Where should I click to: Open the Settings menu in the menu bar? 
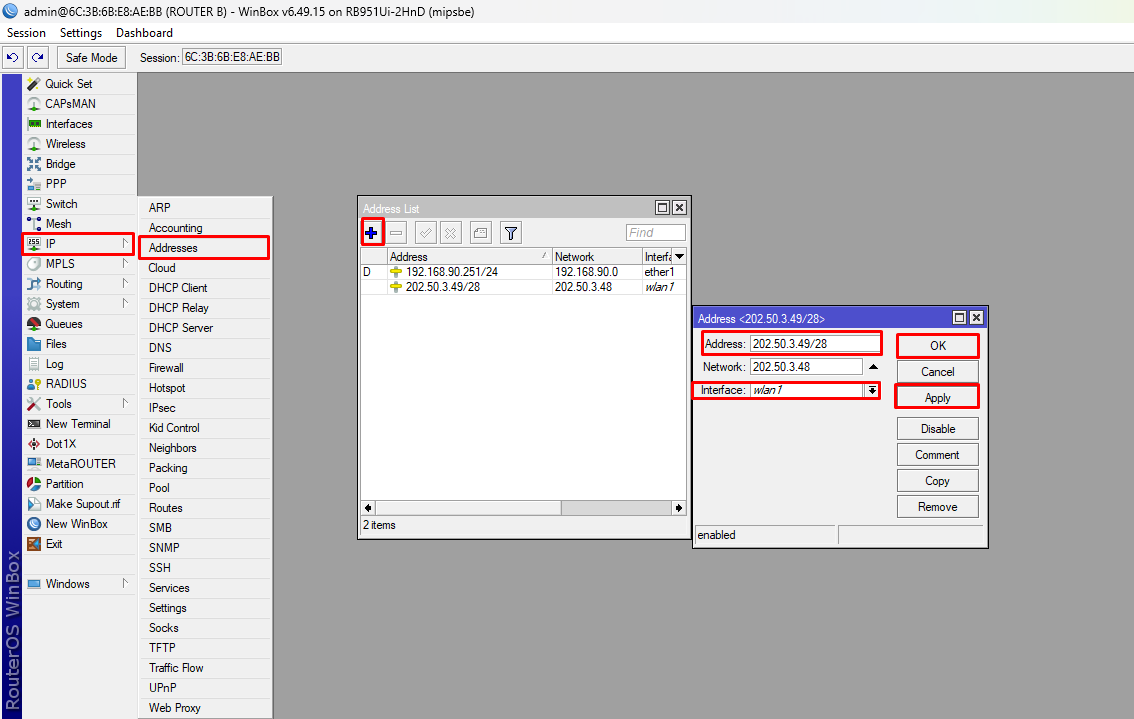(x=81, y=33)
